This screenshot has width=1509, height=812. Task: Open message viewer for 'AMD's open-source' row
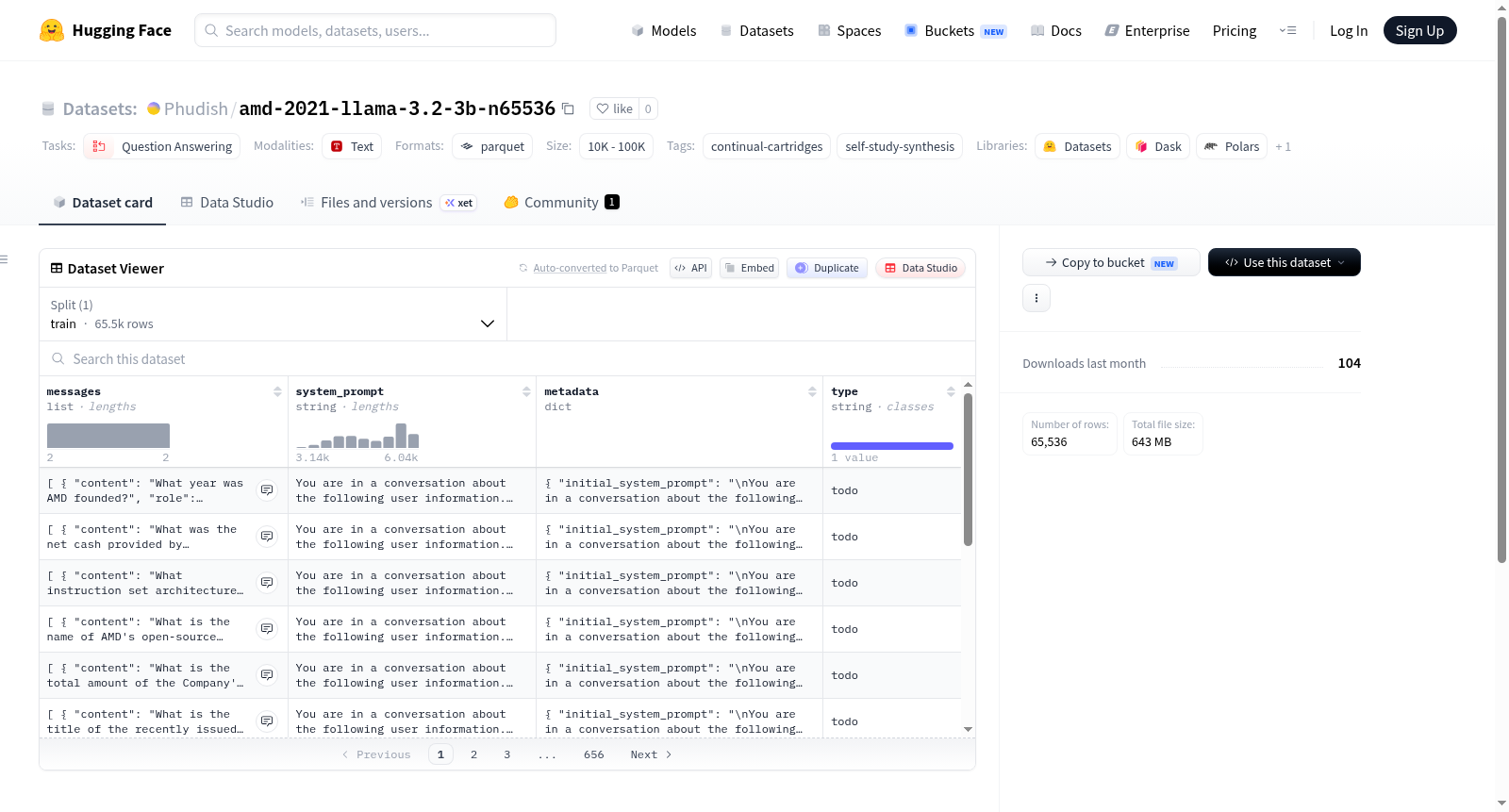267,629
